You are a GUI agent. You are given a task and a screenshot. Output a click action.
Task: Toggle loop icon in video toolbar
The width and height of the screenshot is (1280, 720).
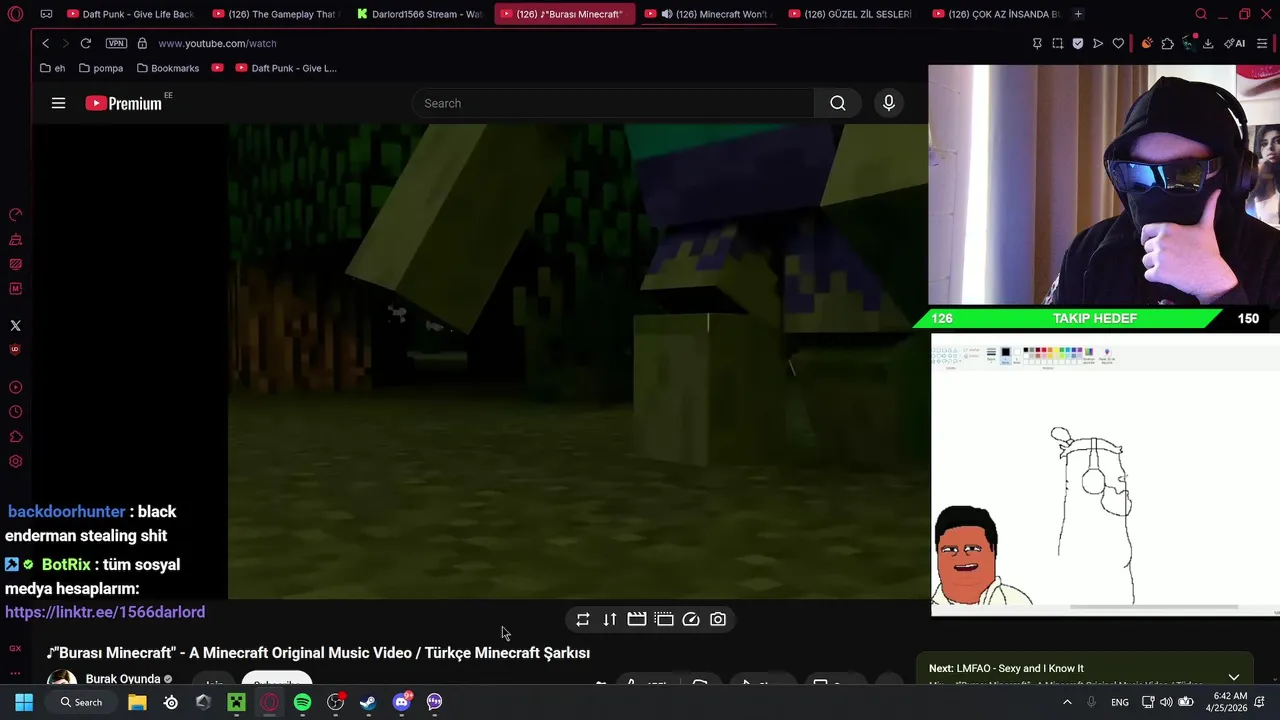(583, 619)
